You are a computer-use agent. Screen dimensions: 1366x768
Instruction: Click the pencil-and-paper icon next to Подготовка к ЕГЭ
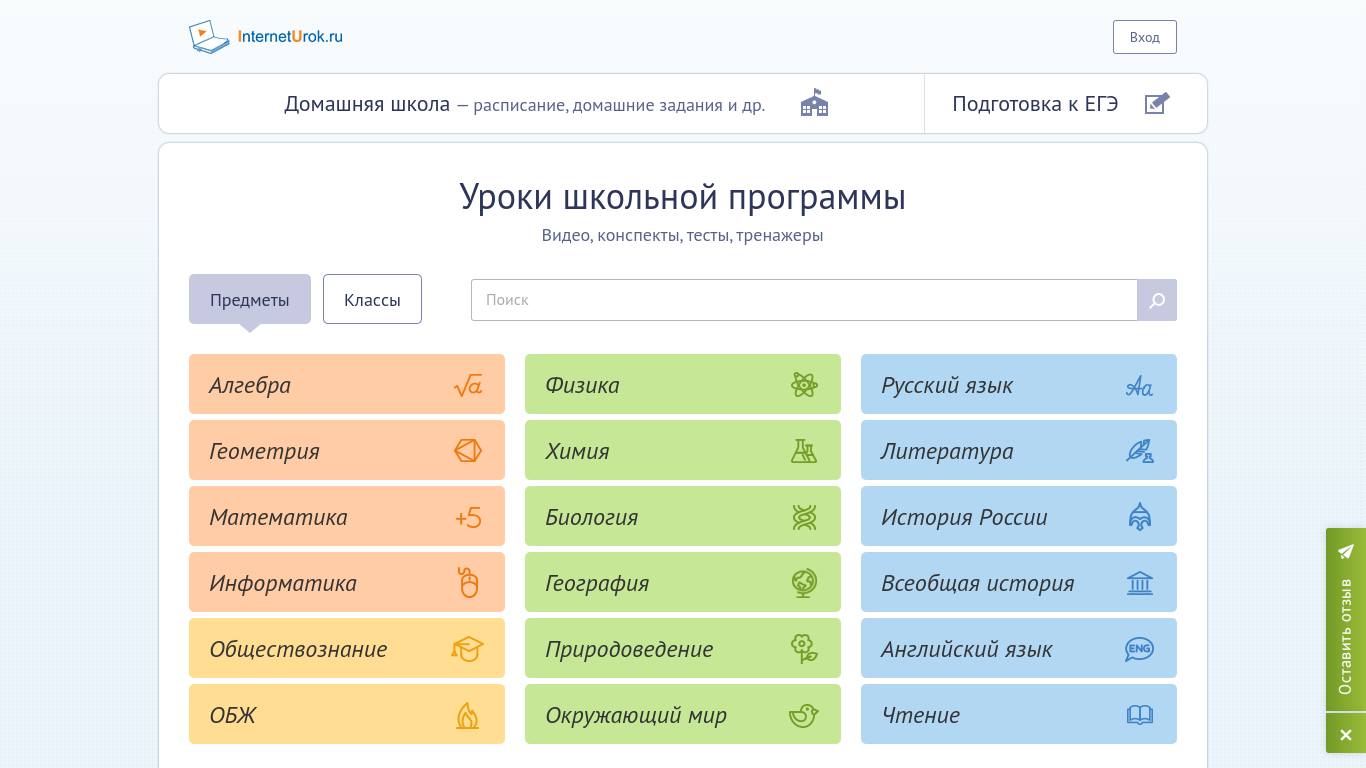[x=1157, y=103]
